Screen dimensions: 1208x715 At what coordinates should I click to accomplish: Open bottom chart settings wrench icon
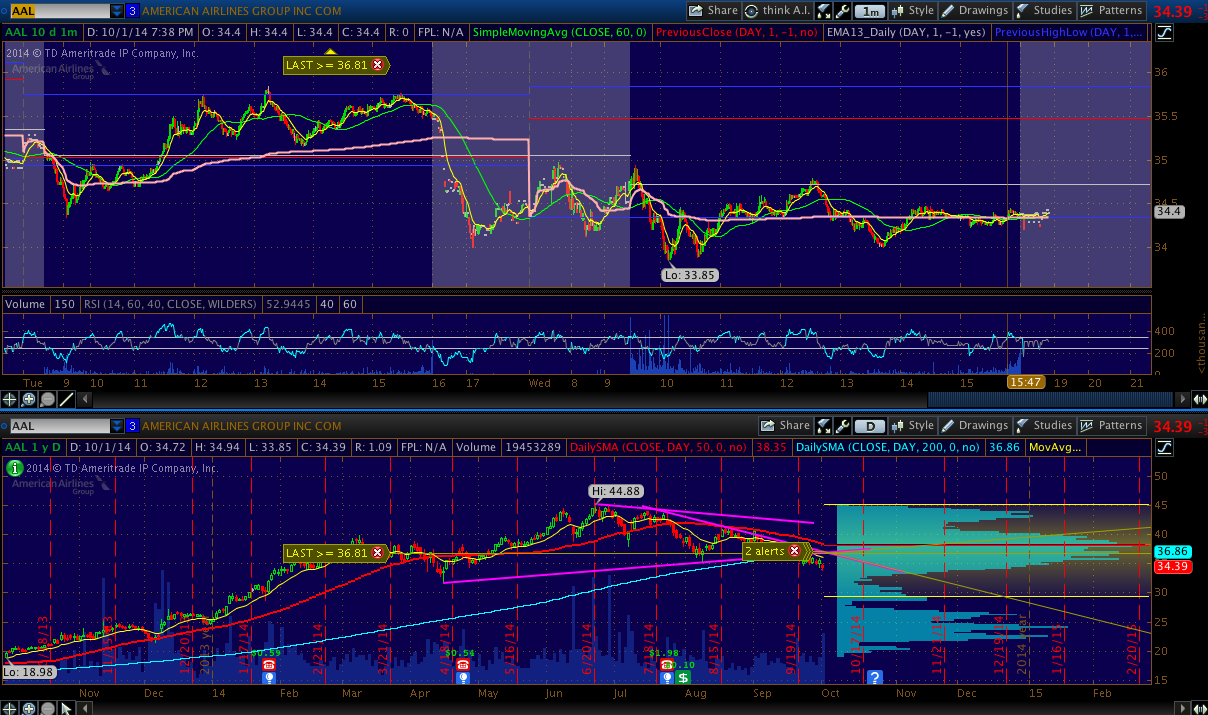(x=842, y=426)
